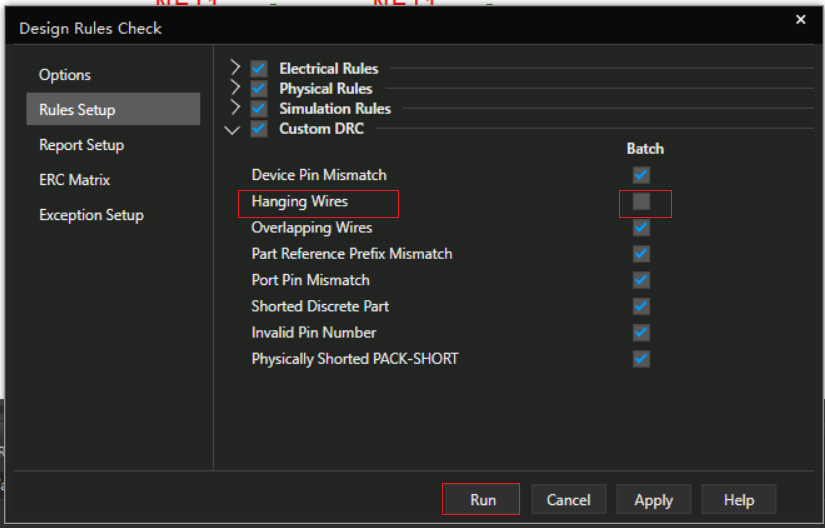Expand the Physical Rules section
825x528 pixels.
pos(235,88)
